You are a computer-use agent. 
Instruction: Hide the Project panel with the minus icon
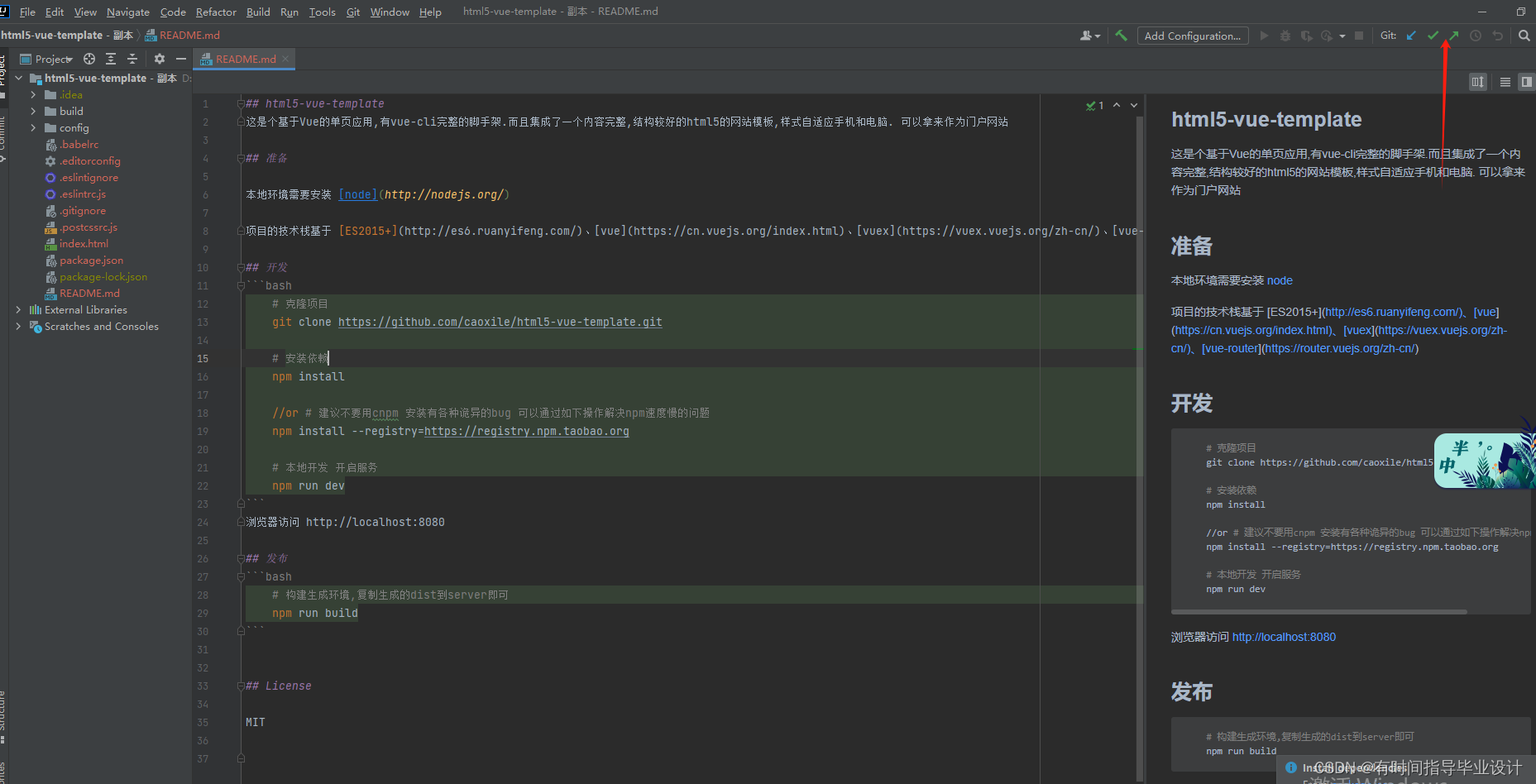click(x=181, y=59)
